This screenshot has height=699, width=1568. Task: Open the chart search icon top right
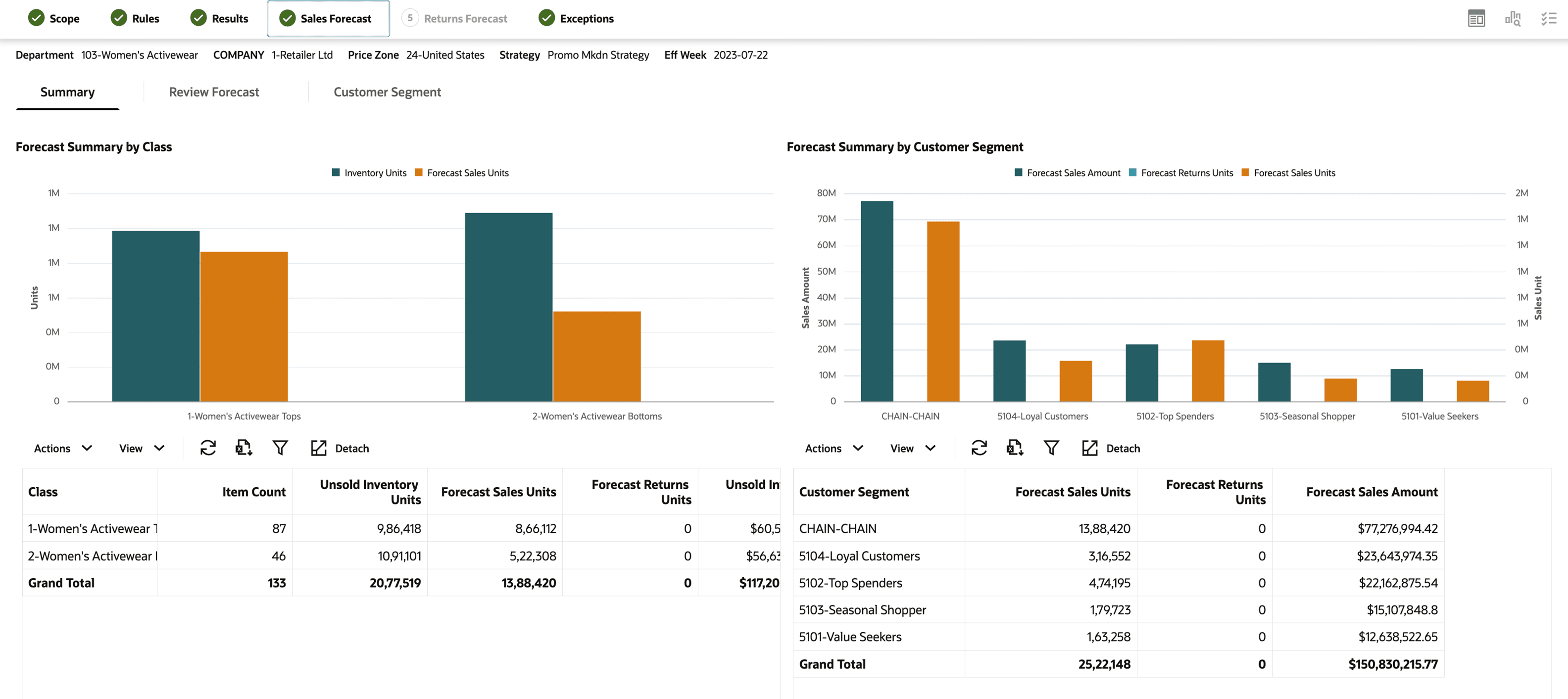(1513, 19)
